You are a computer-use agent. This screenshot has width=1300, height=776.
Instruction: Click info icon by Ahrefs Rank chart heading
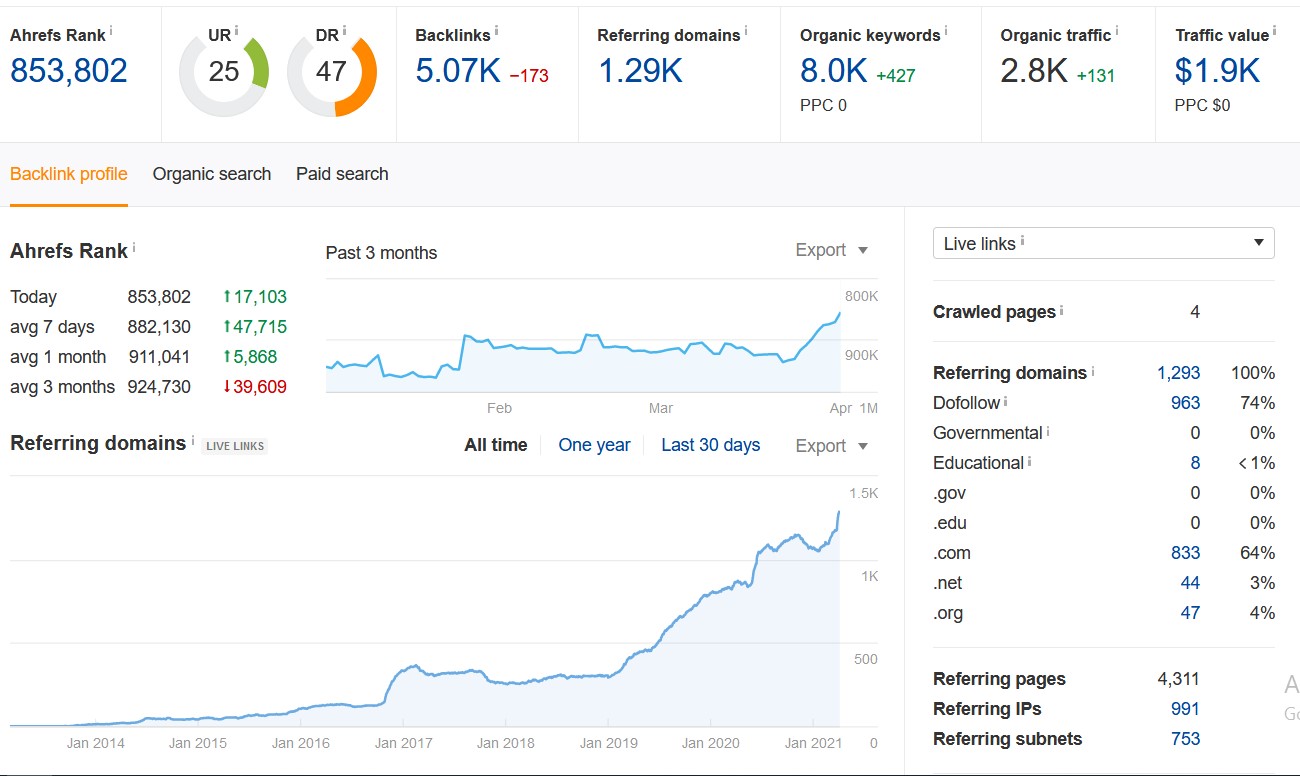pyautogui.click(x=134, y=247)
